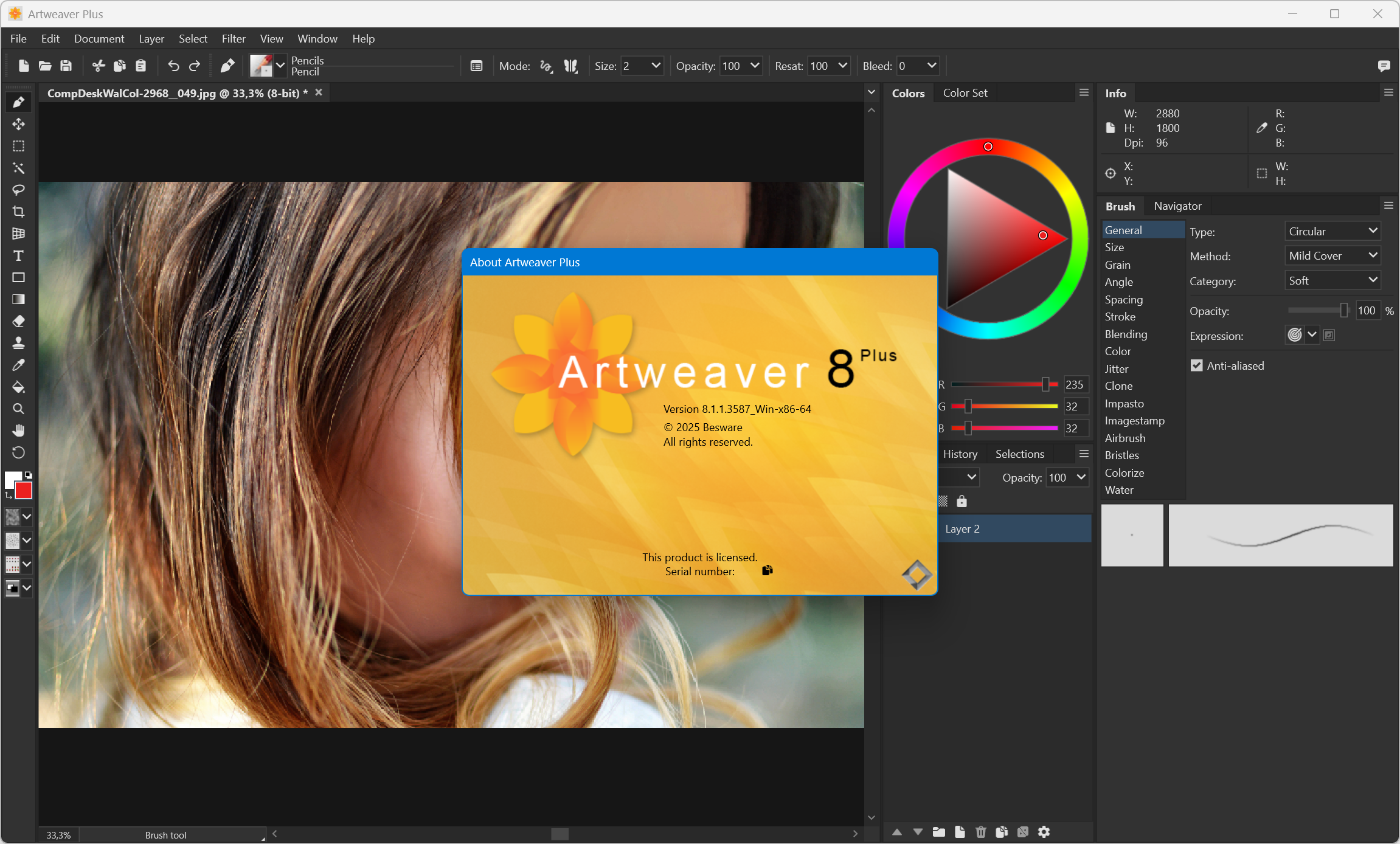The width and height of the screenshot is (1400, 844).
Task: Click the red foreground color swatch
Action: 24,491
